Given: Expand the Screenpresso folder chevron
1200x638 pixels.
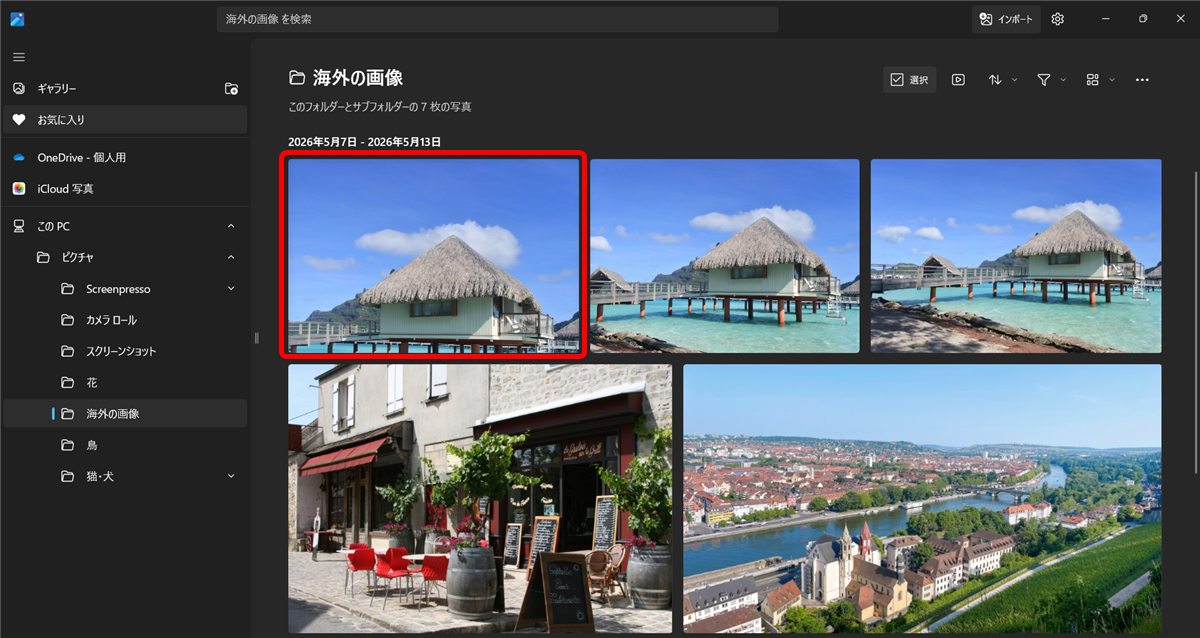Looking at the screenshot, I should pyautogui.click(x=231, y=288).
